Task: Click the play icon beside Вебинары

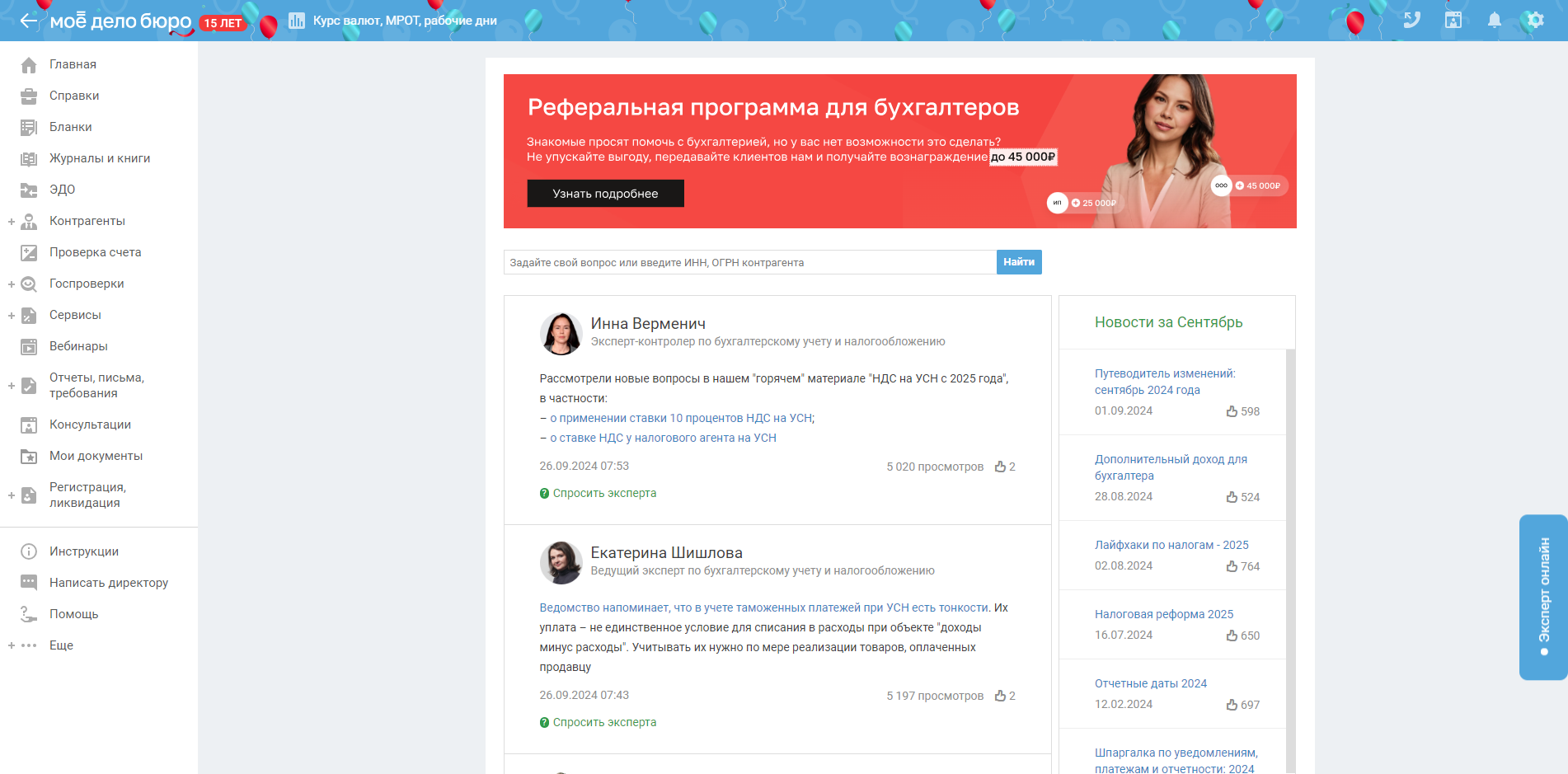Action: click(x=29, y=346)
